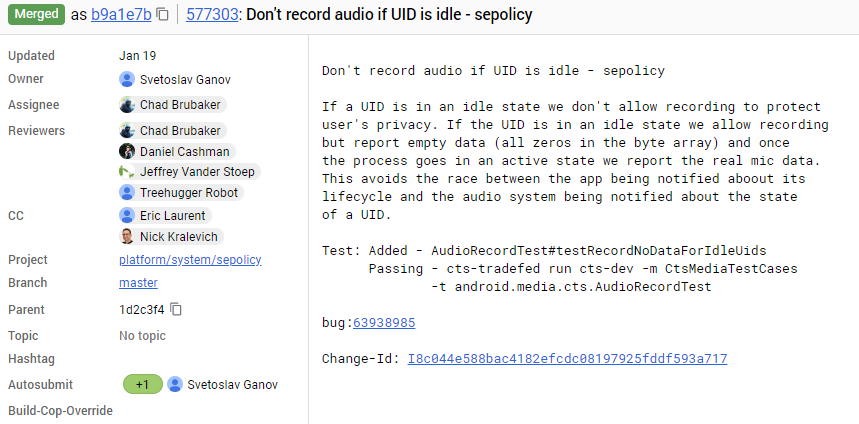
Task: Copy the parent commit 1d2c3f4 icon
Action: coord(176,310)
